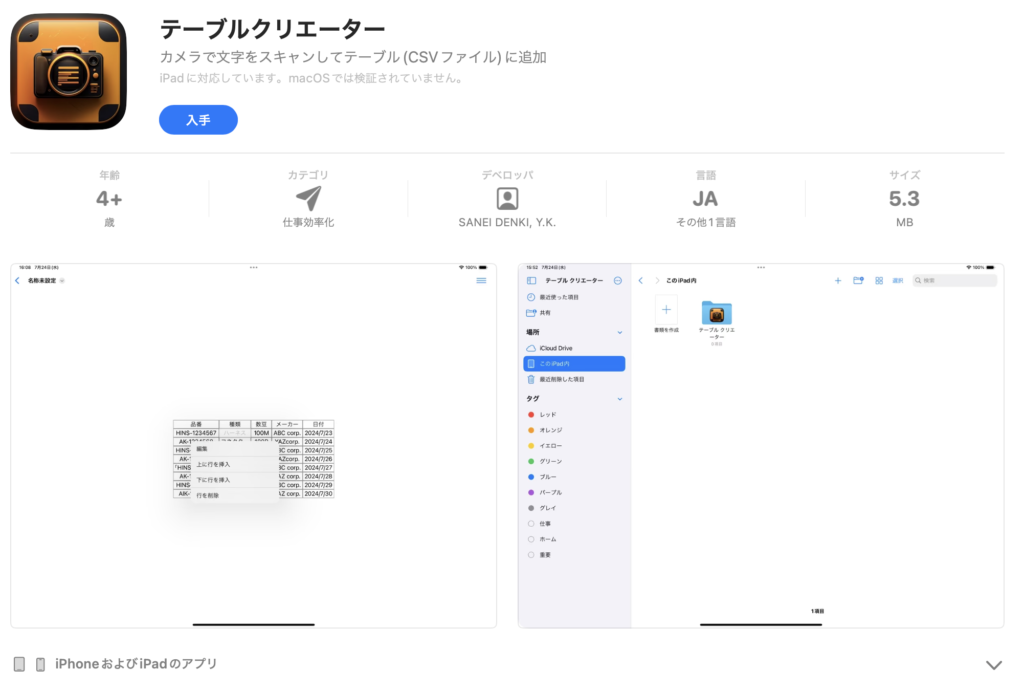Click the hamburger menu icon in first screenshot
The image size is (1024, 692).
[481, 281]
